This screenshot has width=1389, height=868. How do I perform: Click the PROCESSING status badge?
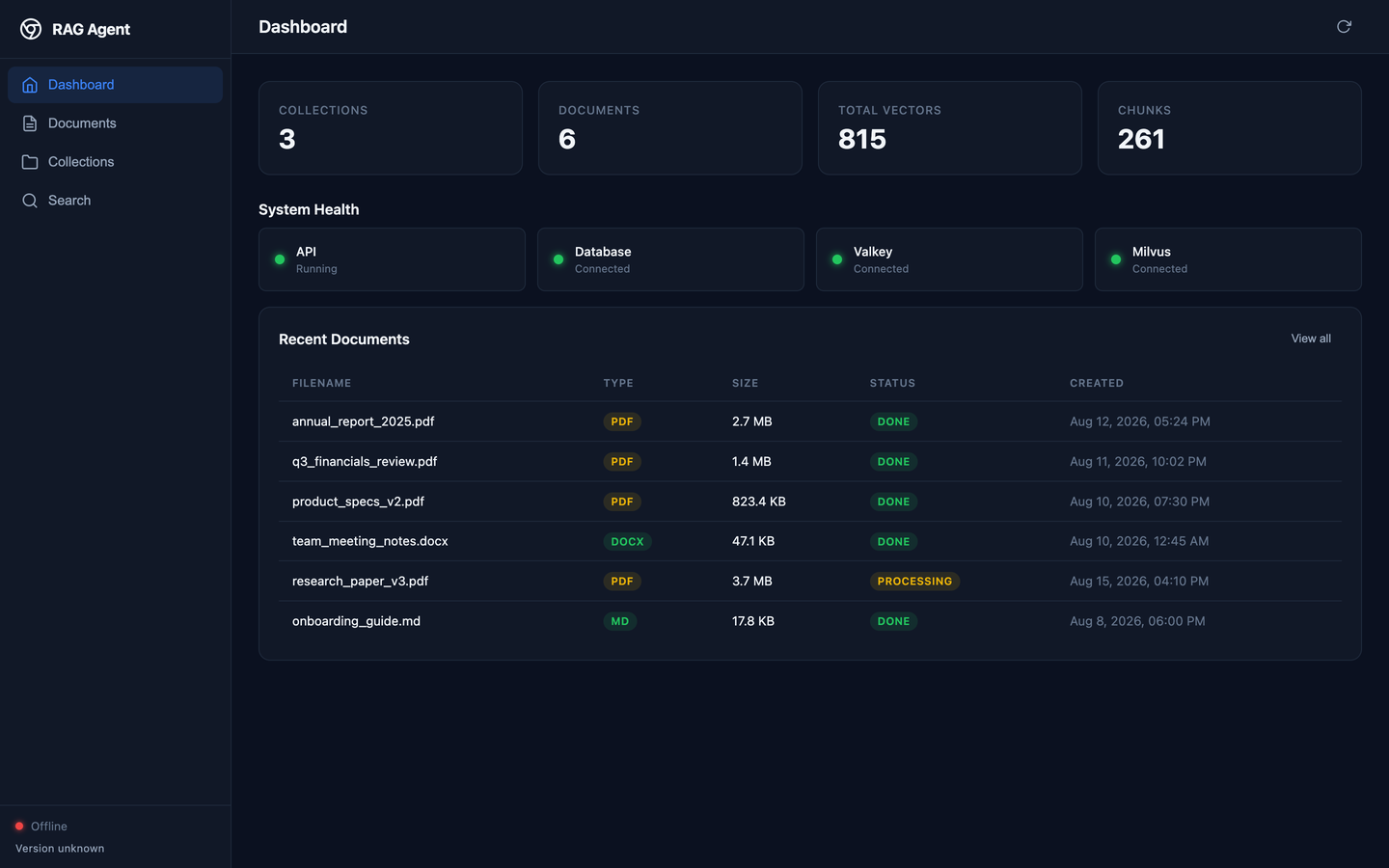point(914,582)
